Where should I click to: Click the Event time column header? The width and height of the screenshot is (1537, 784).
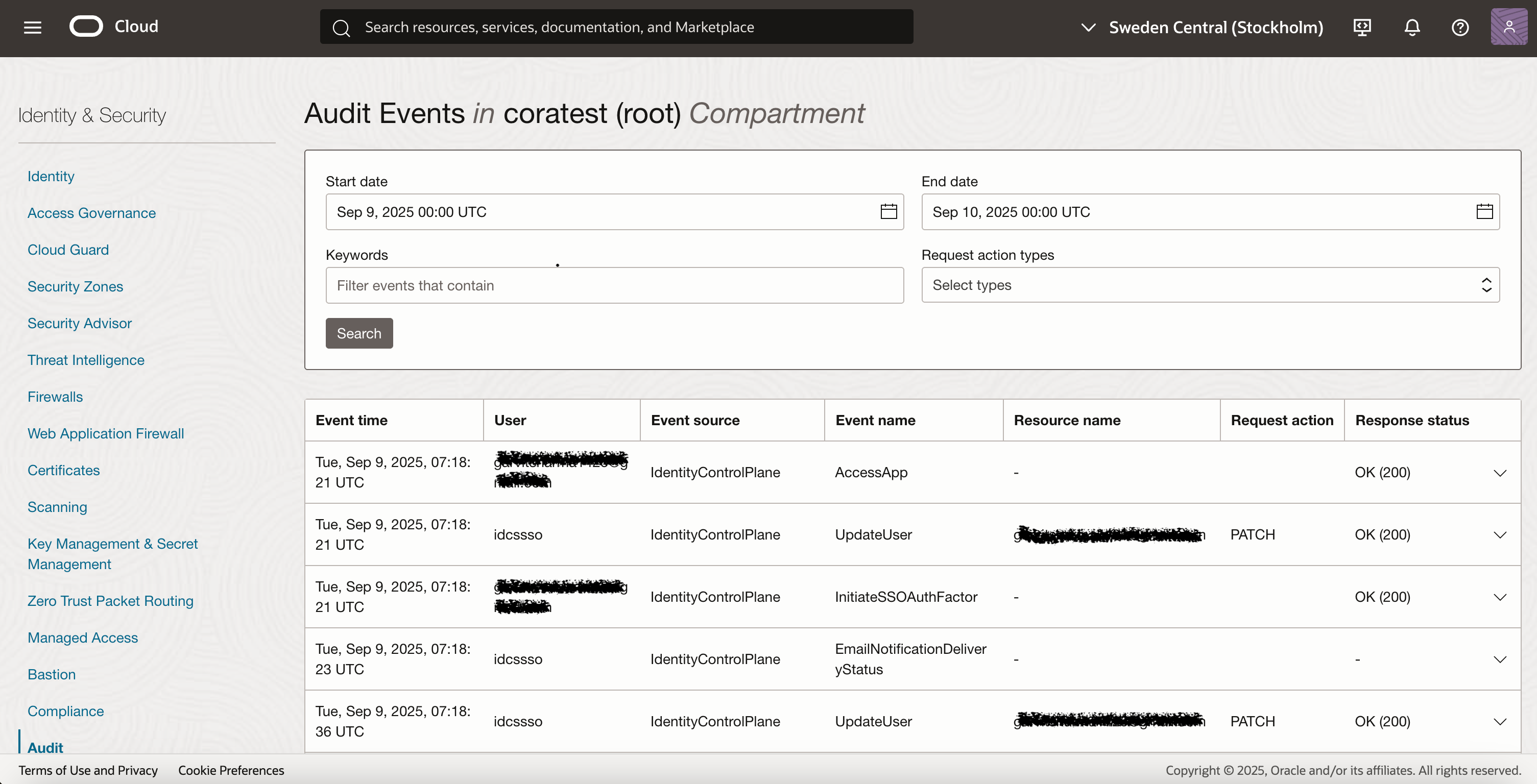(351, 420)
